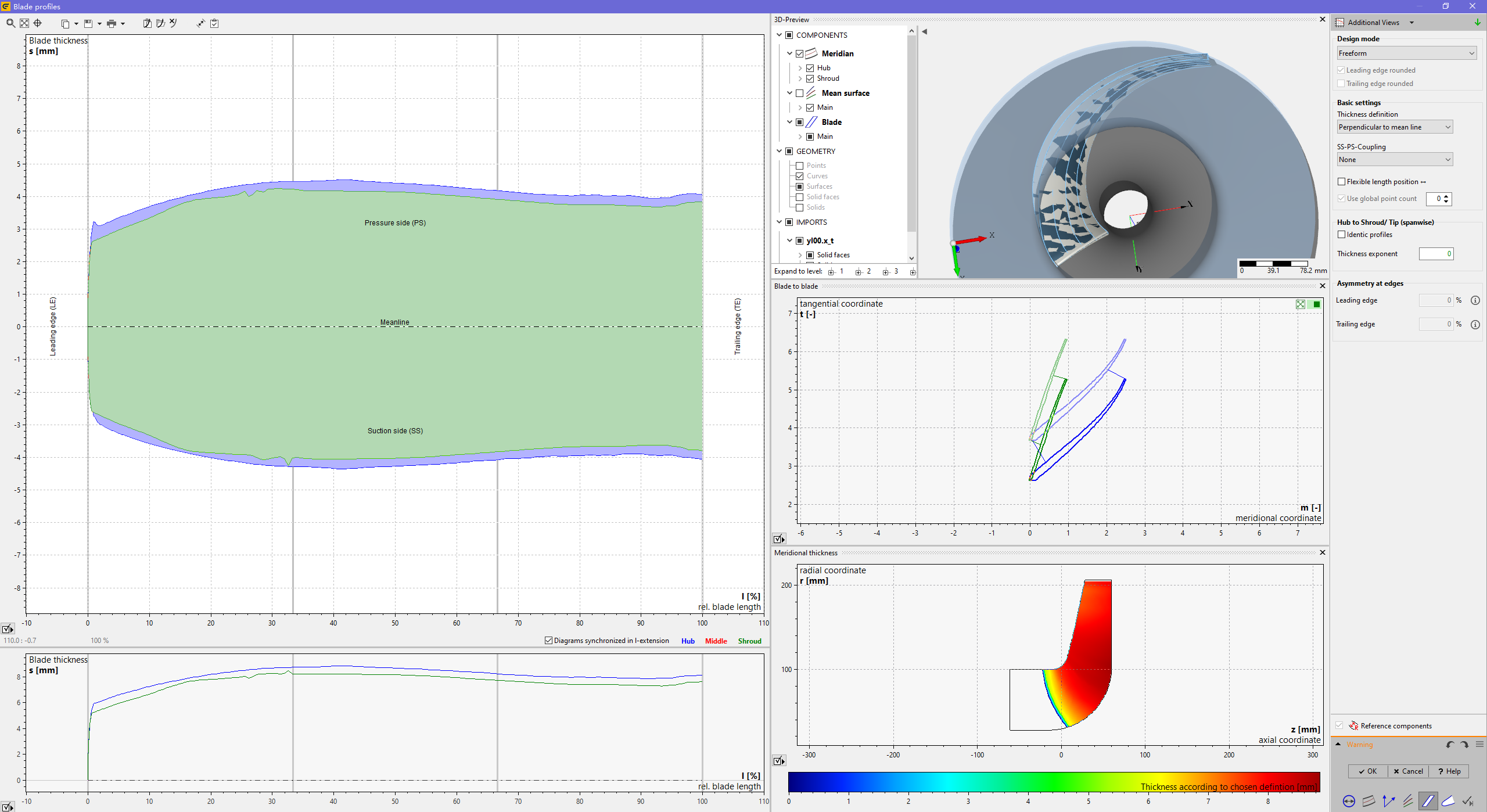Expand tree to level 2
This screenshot has width=1487, height=812.
click(x=863, y=271)
